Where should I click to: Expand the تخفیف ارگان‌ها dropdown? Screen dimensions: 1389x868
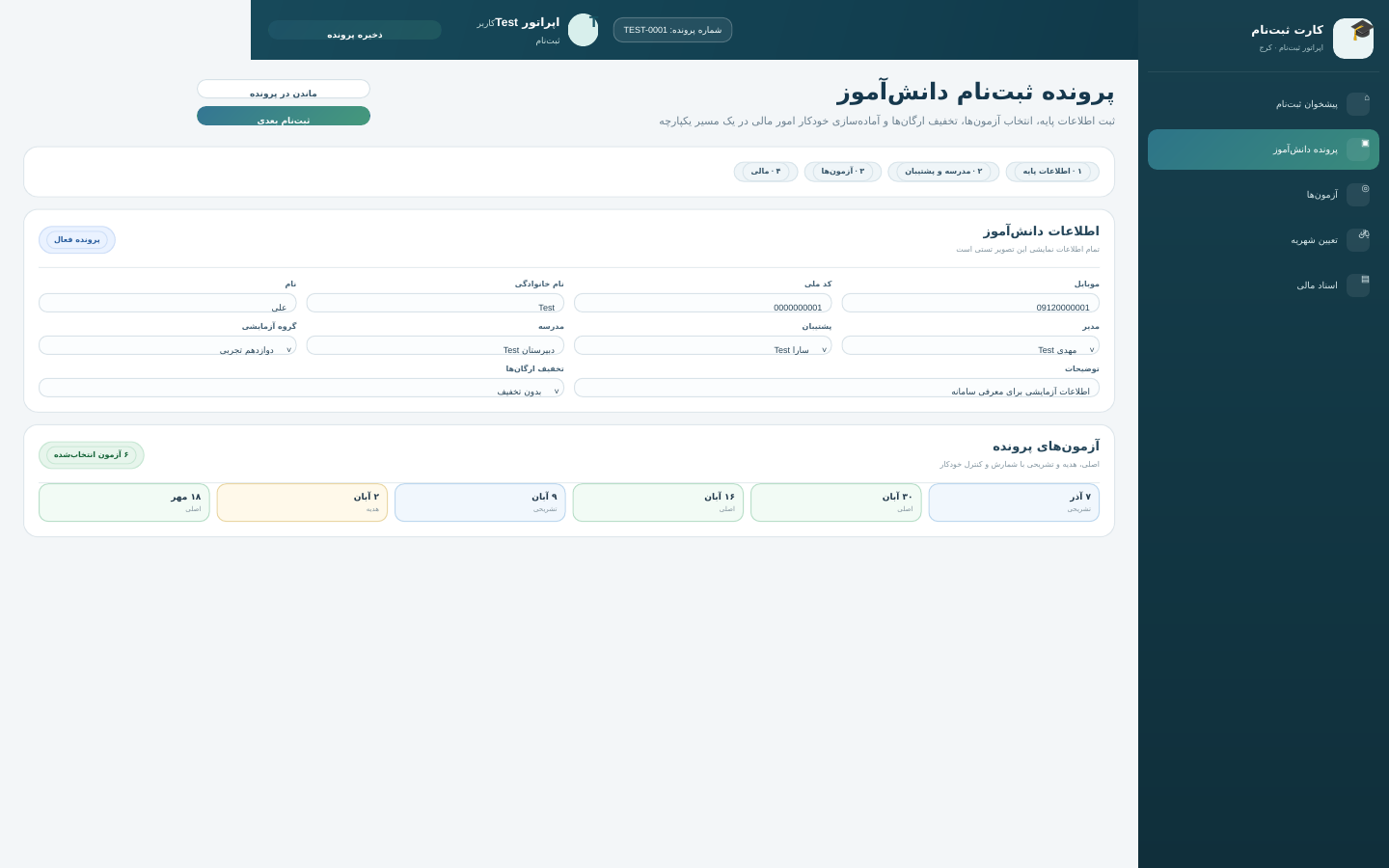[x=301, y=388]
